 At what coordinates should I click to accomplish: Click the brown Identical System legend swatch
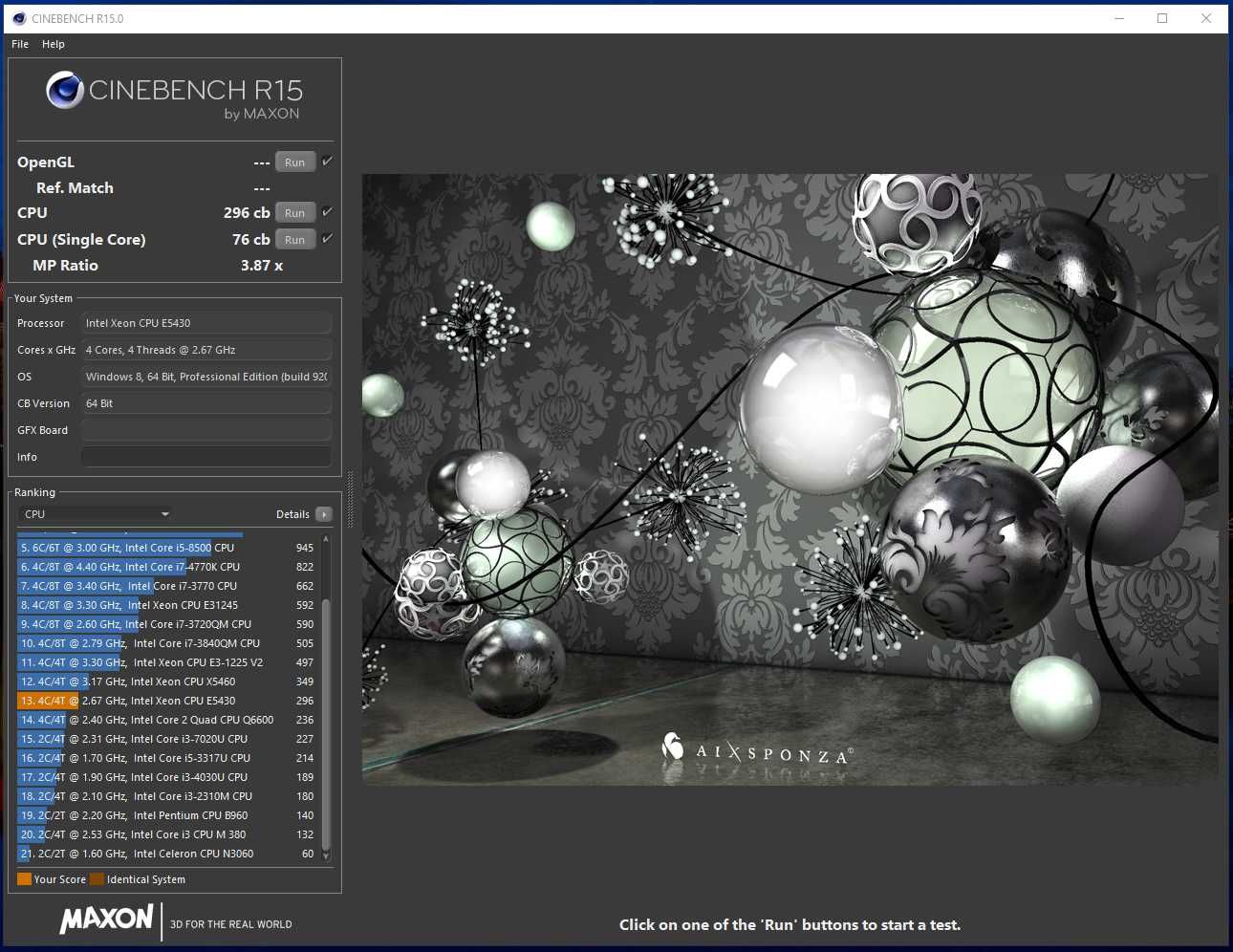(97, 879)
